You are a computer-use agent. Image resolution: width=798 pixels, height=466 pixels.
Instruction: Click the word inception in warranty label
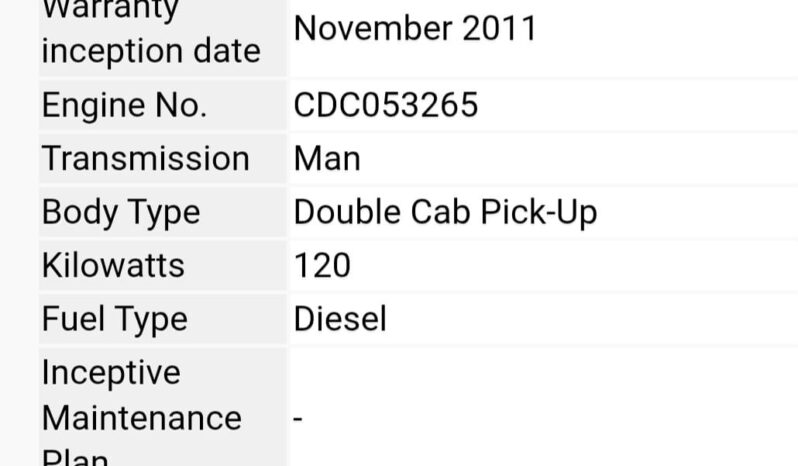pyautogui.click(x=111, y=52)
